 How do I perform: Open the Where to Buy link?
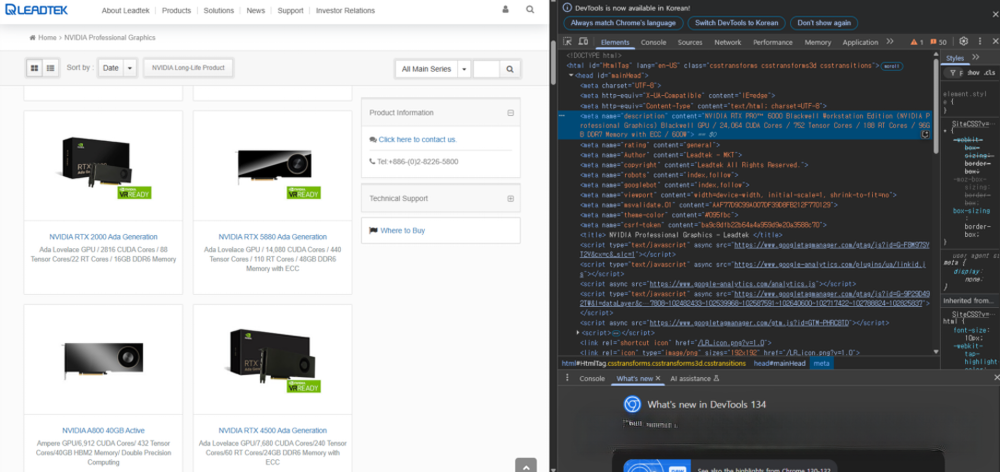(x=401, y=231)
